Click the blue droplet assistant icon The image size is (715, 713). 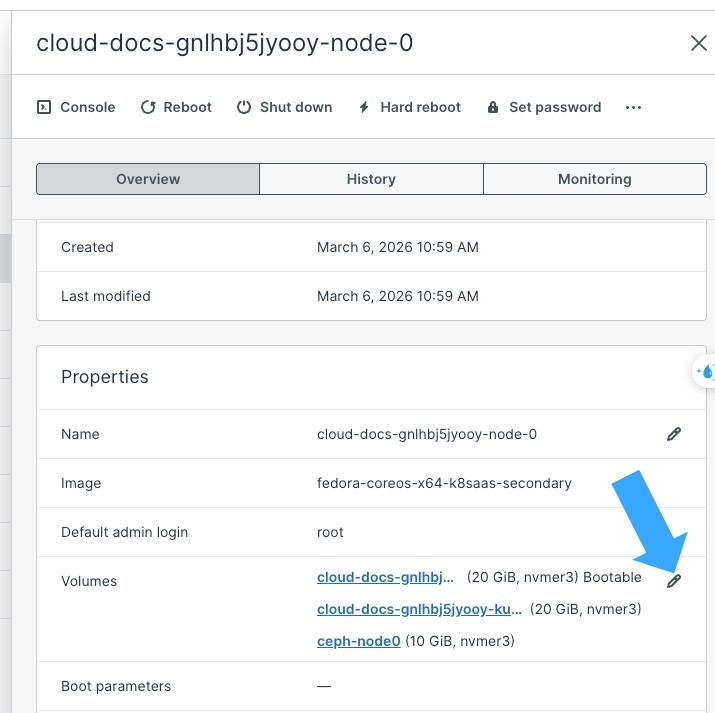[x=706, y=372]
